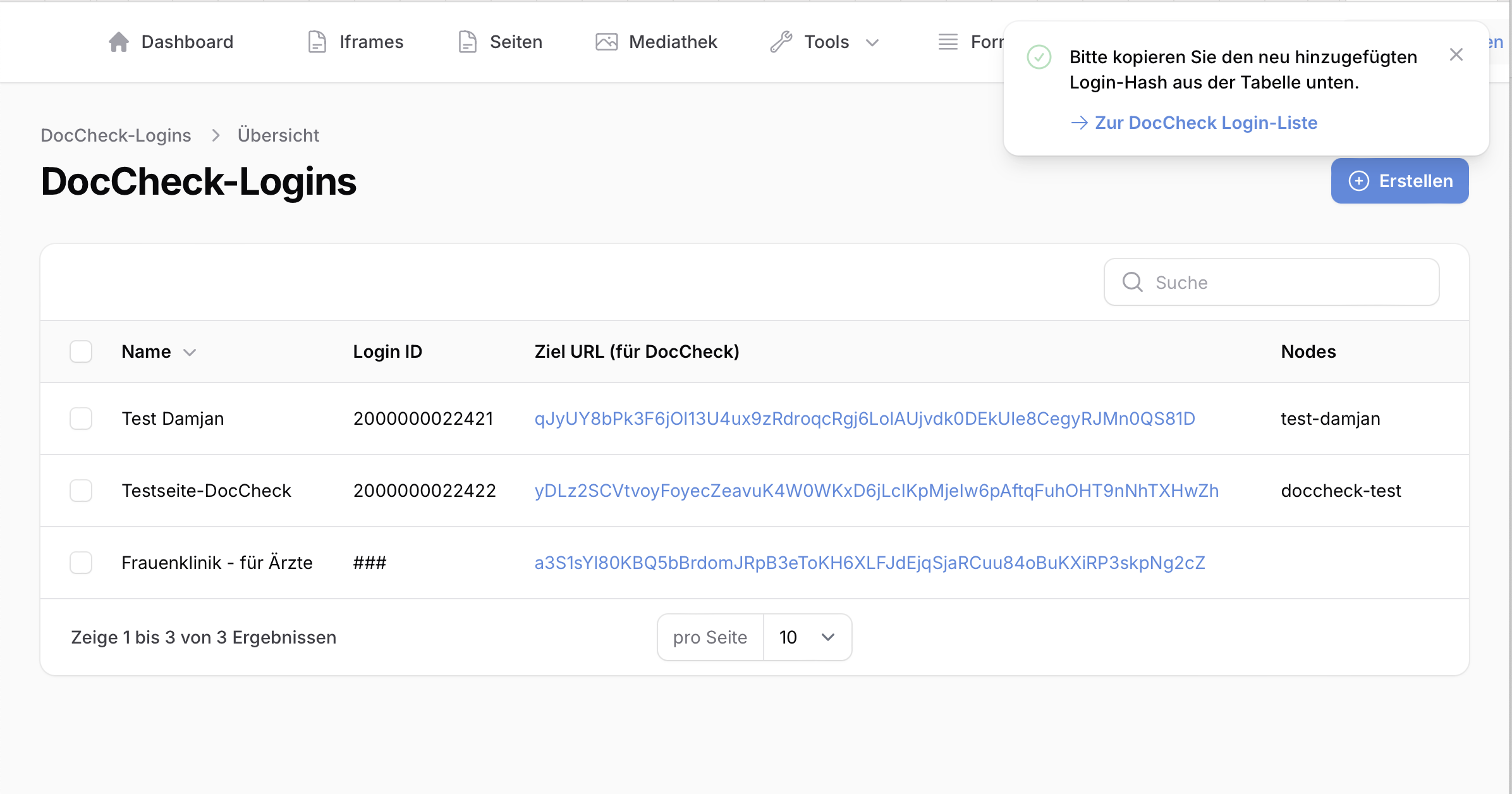Image resolution: width=1512 pixels, height=794 pixels.
Task: Select the Test Damjan row checkbox
Action: click(x=81, y=418)
